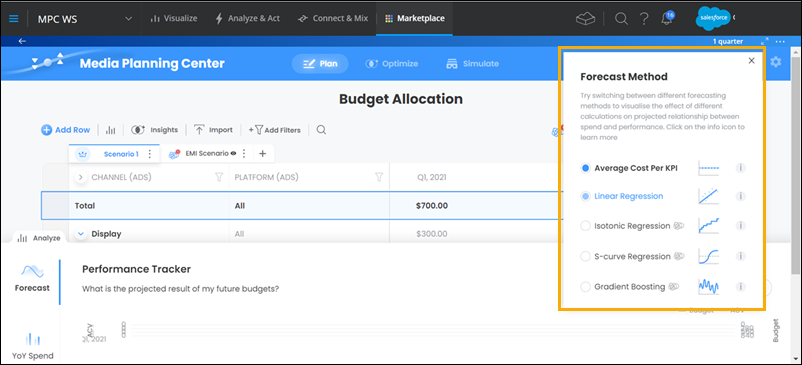Screen dimensions: 802x365
Task: Open Media Planning Center settings gear
Action: pyautogui.click(x=775, y=62)
